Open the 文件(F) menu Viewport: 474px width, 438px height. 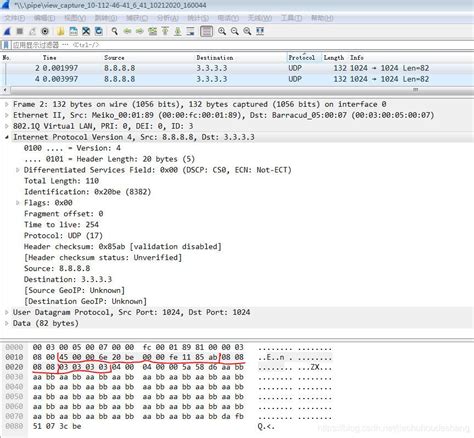point(14,18)
